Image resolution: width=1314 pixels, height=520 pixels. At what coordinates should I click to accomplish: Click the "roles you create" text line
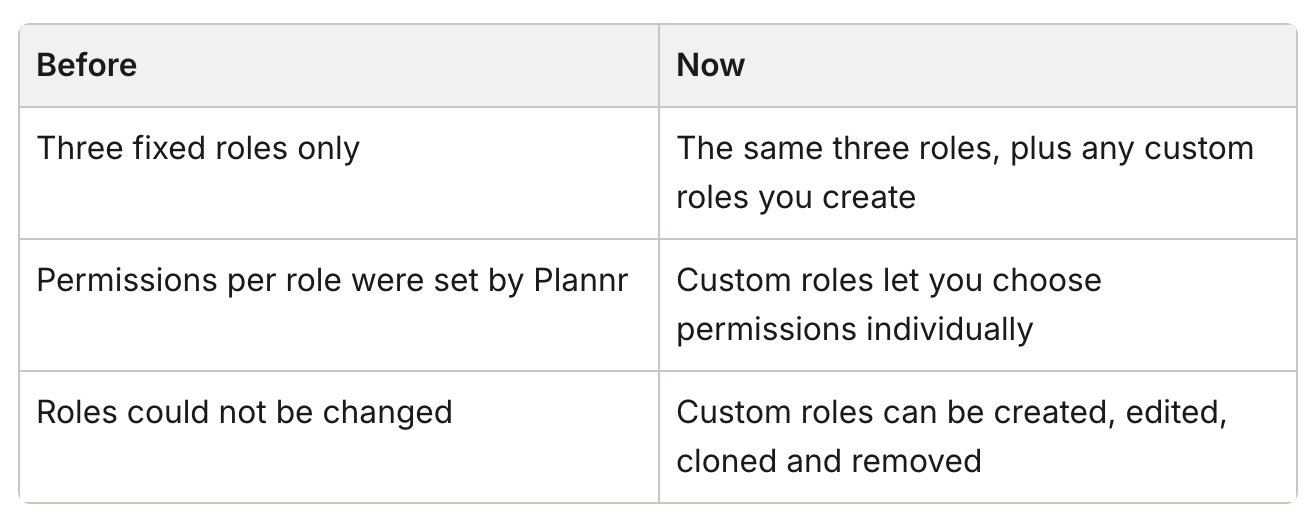(796, 197)
